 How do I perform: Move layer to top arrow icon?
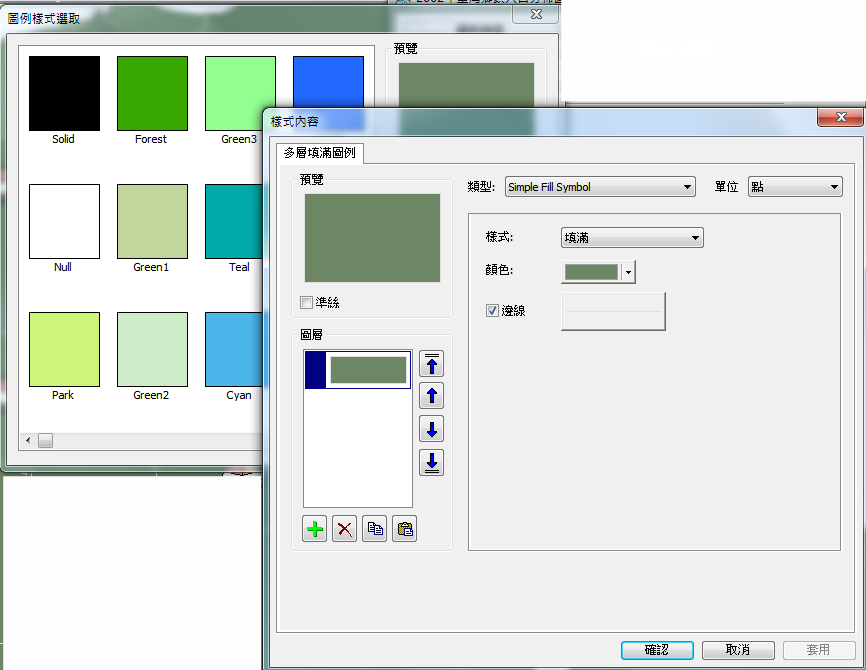pyautogui.click(x=431, y=364)
